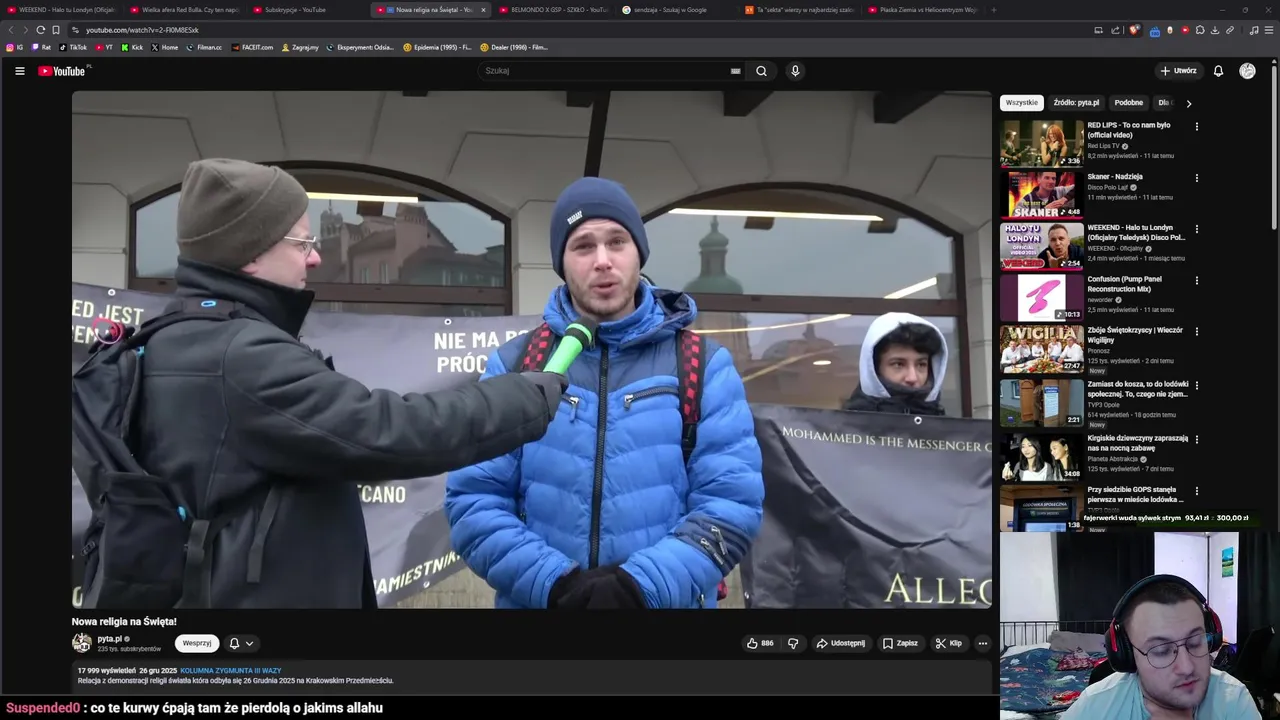
Task: Open options for Kirgiskie dziewczyny video
Action: (x=1196, y=440)
